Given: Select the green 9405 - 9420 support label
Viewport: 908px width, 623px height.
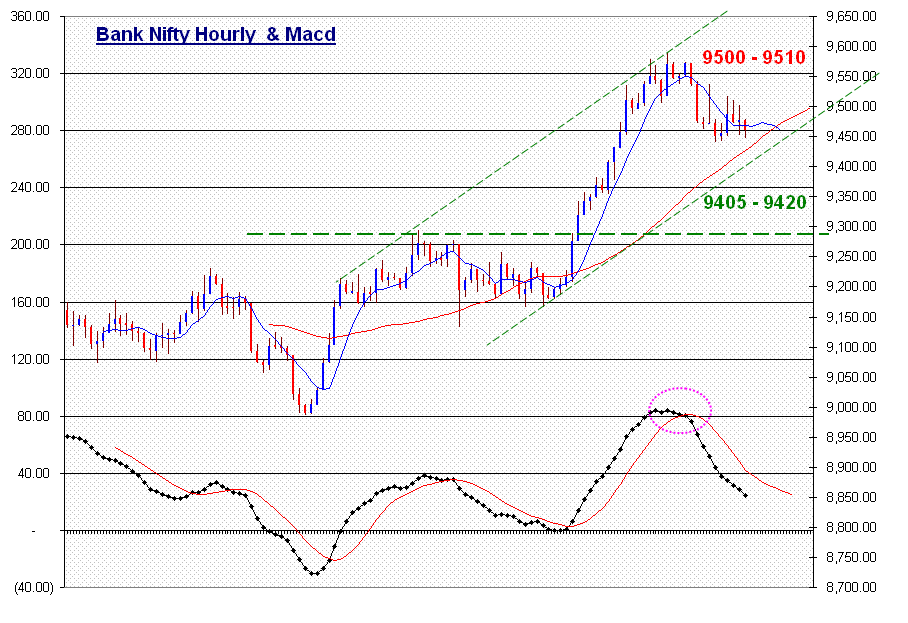Looking at the screenshot, I should [x=755, y=202].
